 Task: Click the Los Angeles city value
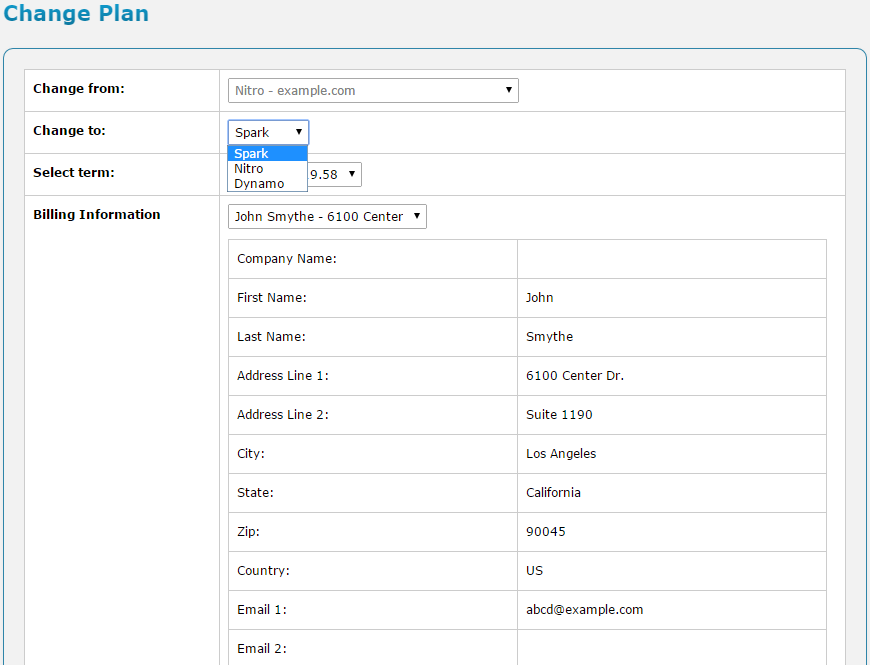coord(561,454)
